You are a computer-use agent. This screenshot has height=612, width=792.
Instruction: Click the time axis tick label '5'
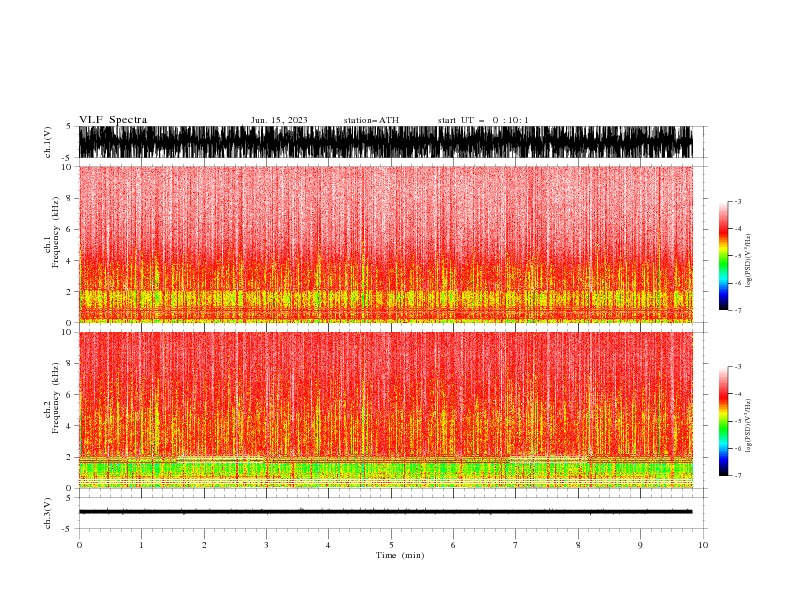pyautogui.click(x=391, y=545)
